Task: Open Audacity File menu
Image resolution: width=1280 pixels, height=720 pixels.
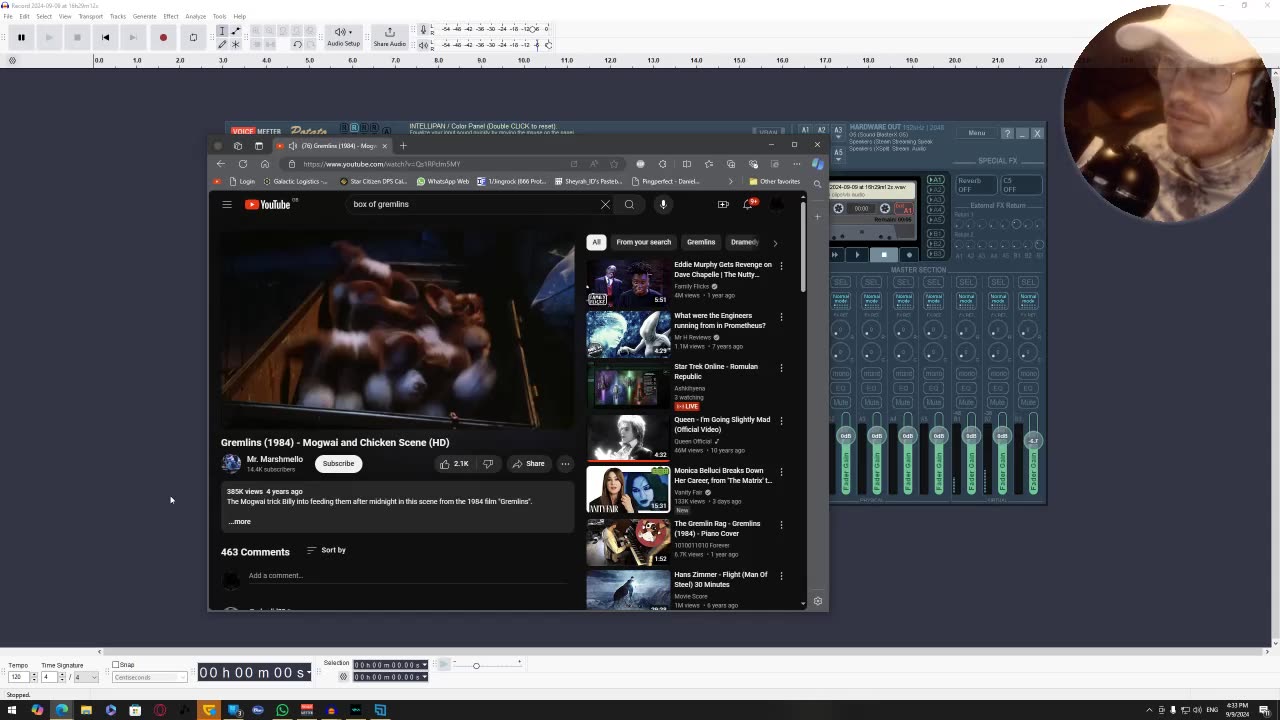Action: [x=8, y=16]
